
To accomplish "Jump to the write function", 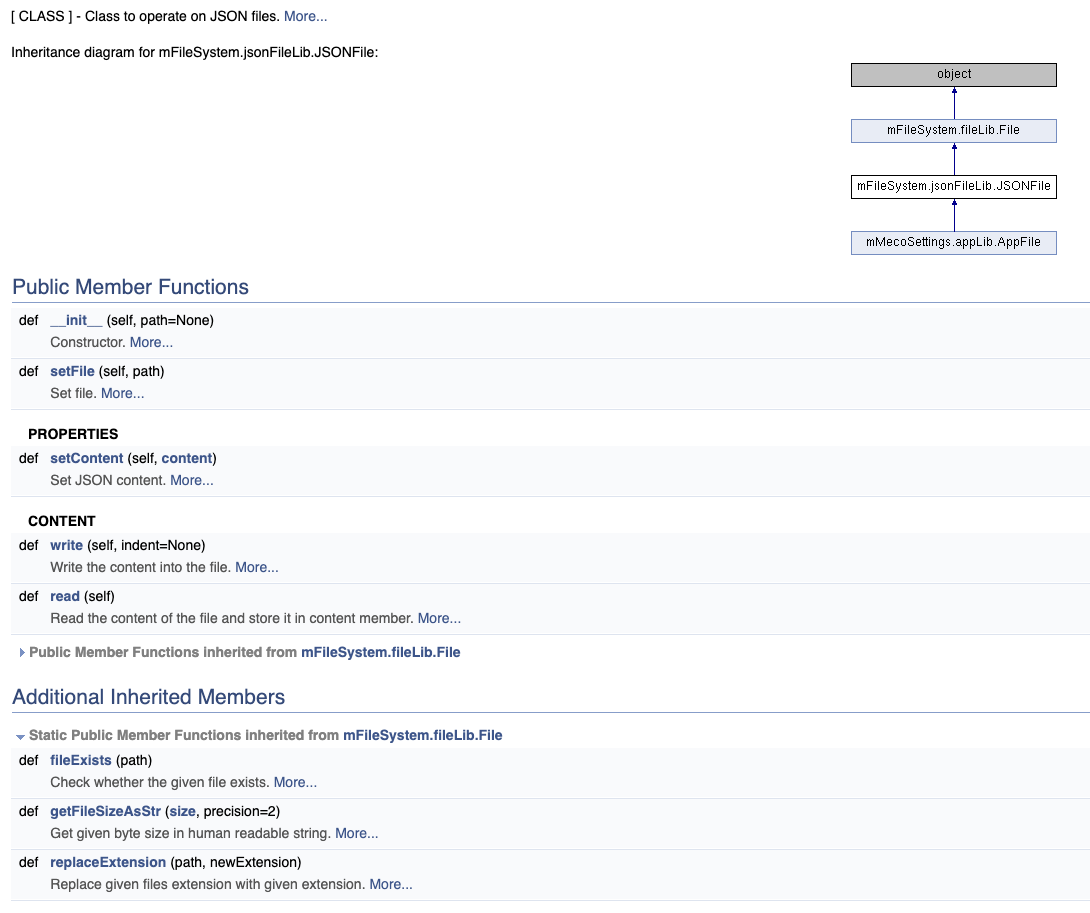I will pos(66,545).
